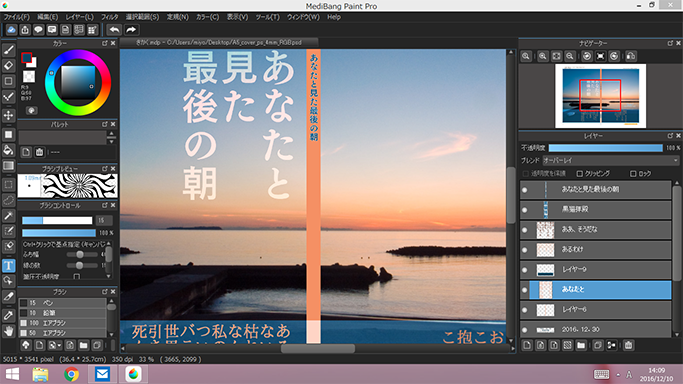Open Chrome from the taskbar
Image resolution: width=683 pixels, height=384 pixels.
(71, 374)
